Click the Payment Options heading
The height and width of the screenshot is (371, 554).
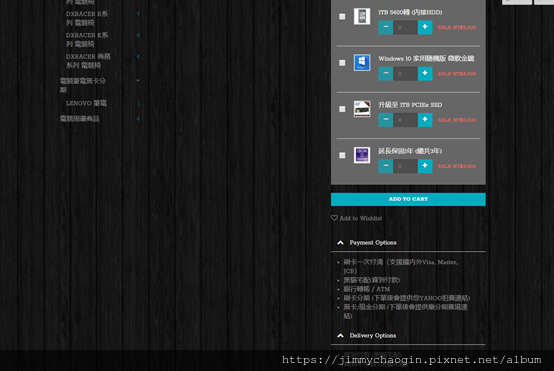[373, 243]
